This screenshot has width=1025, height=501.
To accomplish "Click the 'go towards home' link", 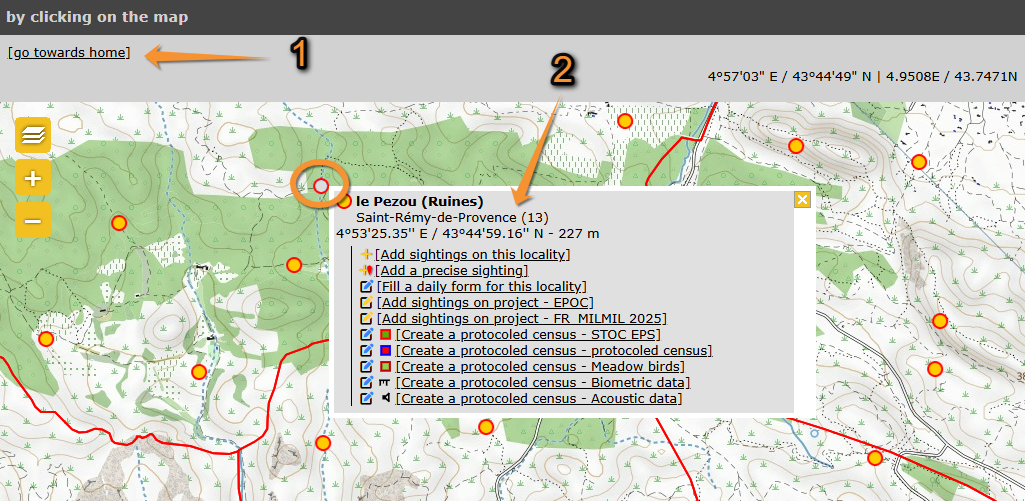I will (69, 52).
